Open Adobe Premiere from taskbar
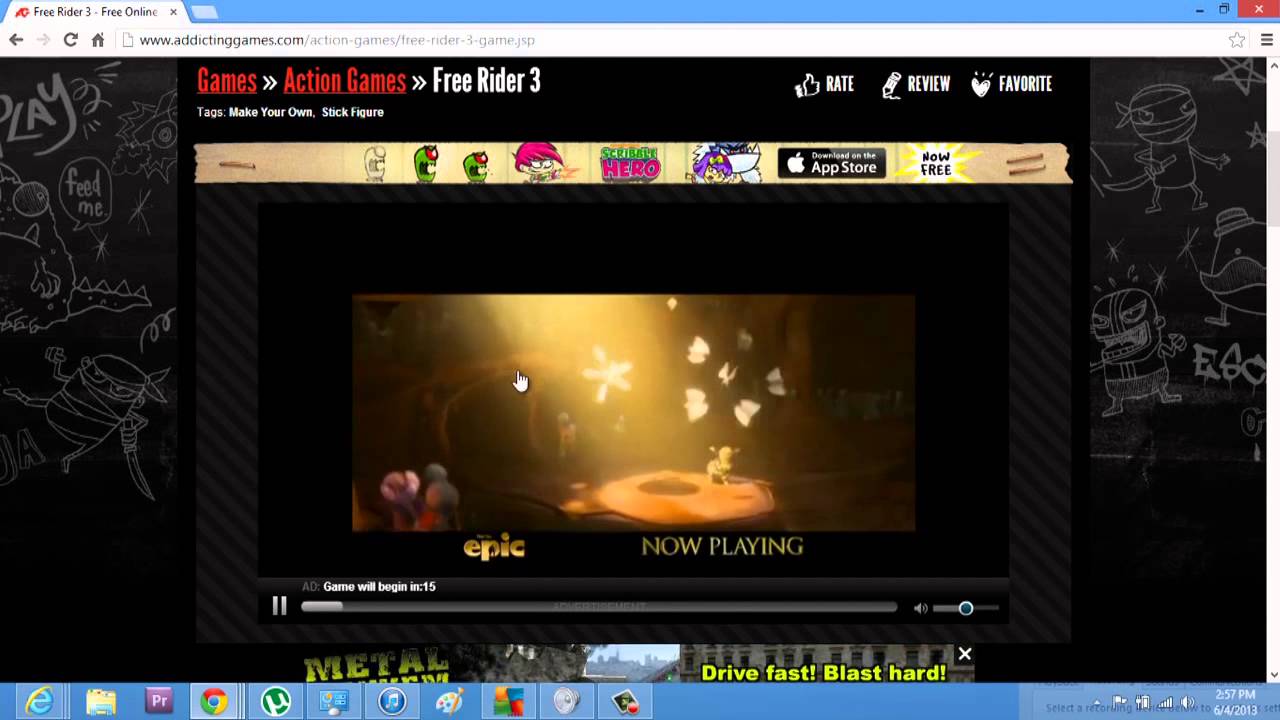This screenshot has height=720, width=1280. (x=158, y=702)
